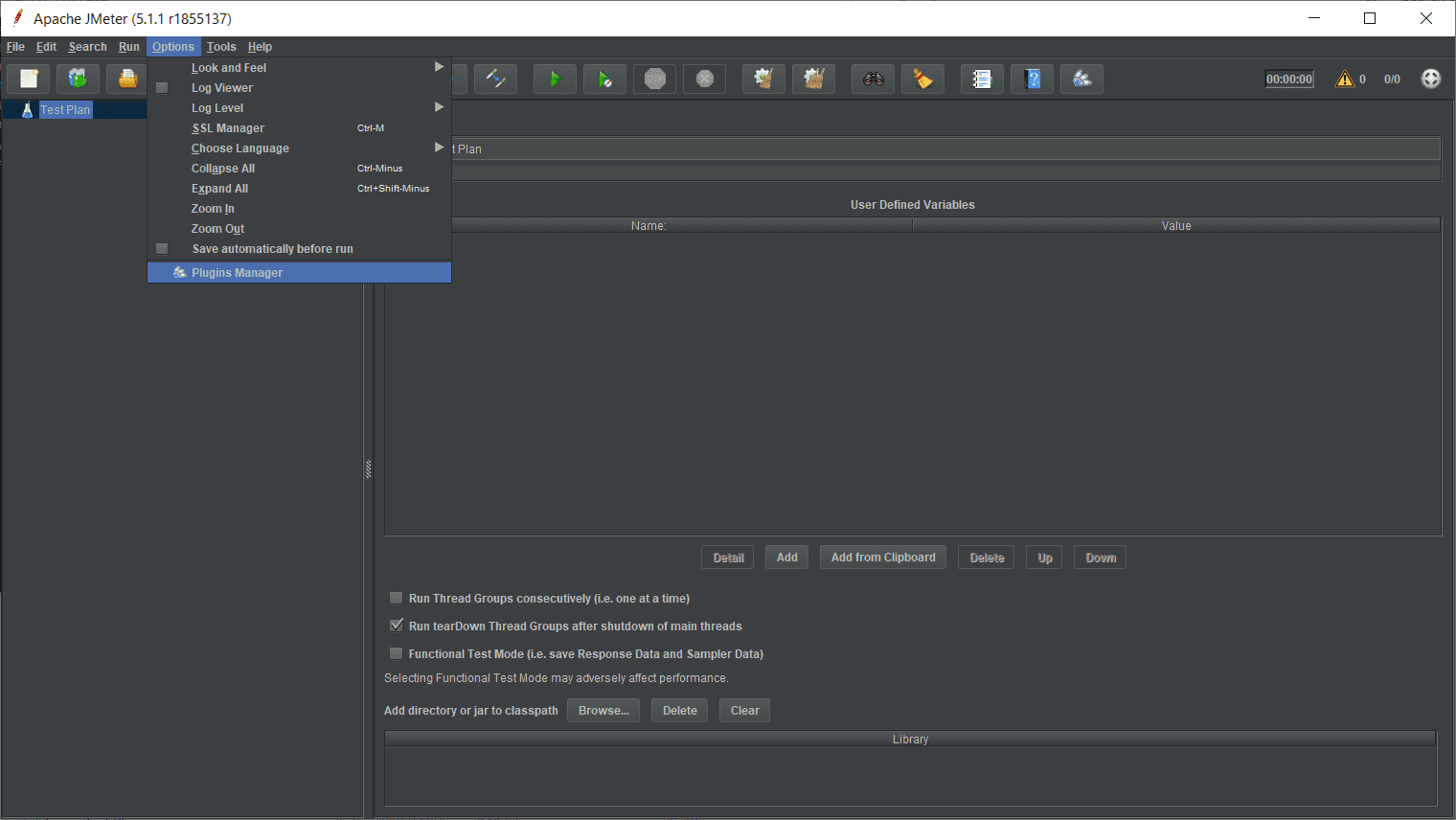
Task: Click Browse... for classpath
Action: (x=603, y=711)
